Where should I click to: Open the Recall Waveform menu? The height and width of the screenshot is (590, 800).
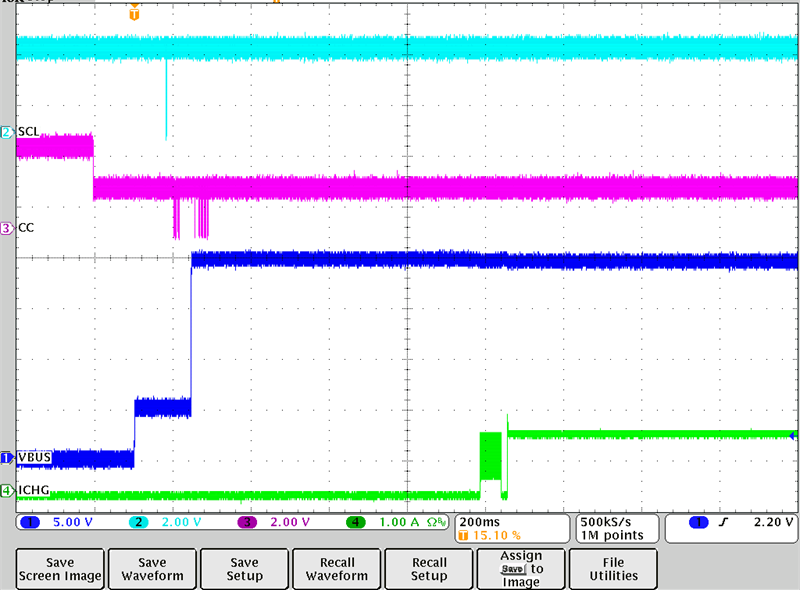click(337, 569)
